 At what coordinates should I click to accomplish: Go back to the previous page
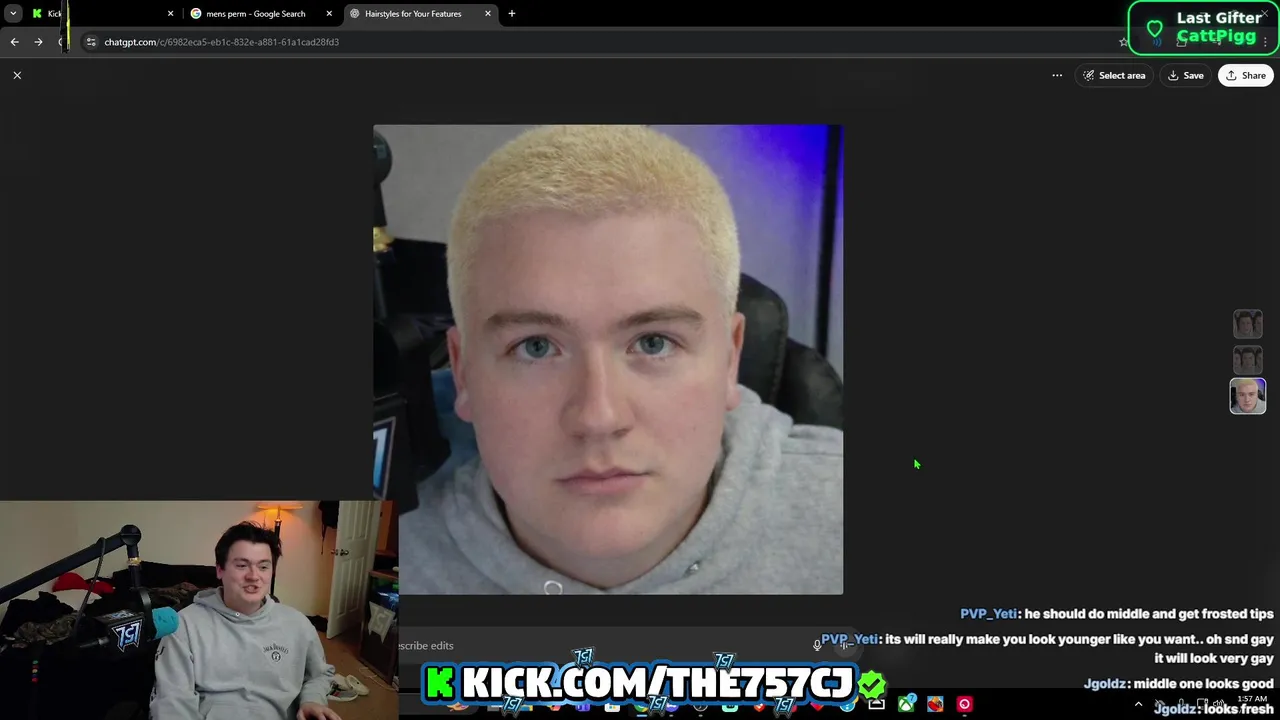14,42
